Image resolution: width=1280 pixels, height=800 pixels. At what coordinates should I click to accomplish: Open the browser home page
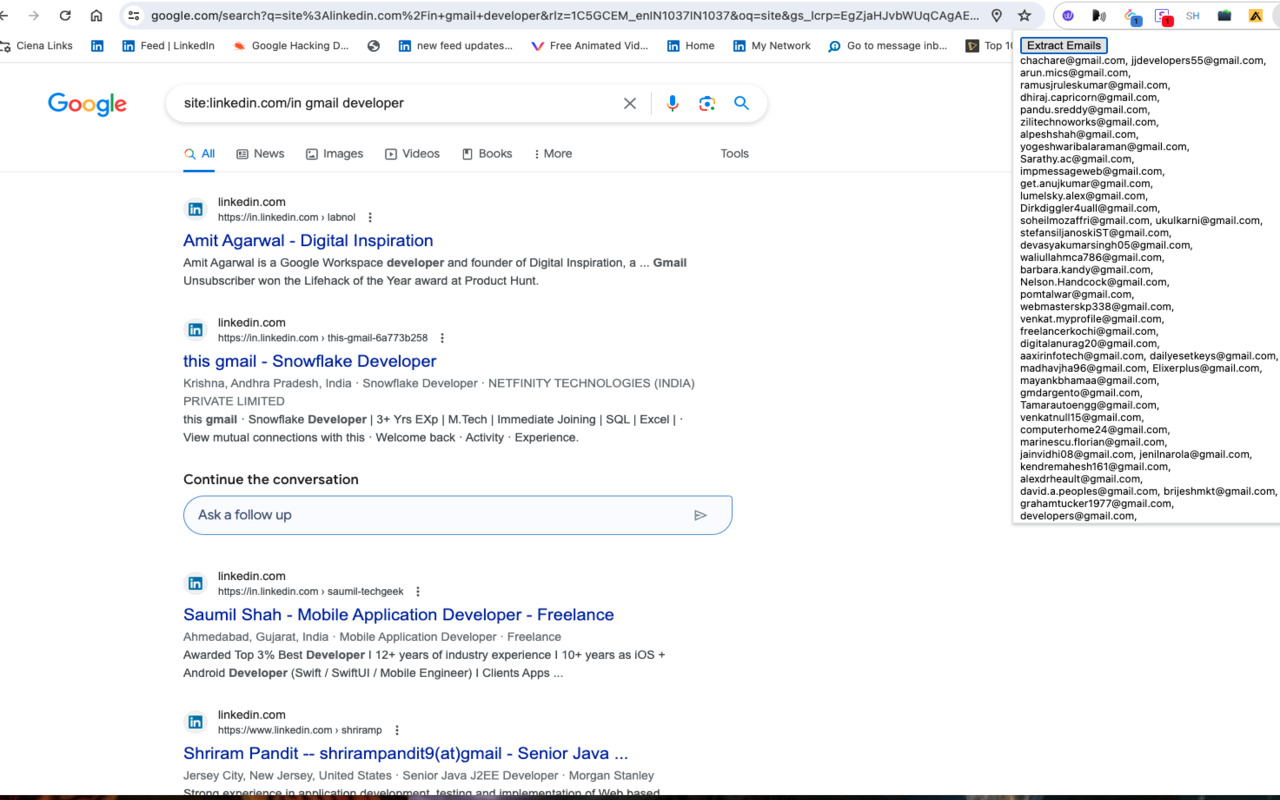(96, 16)
